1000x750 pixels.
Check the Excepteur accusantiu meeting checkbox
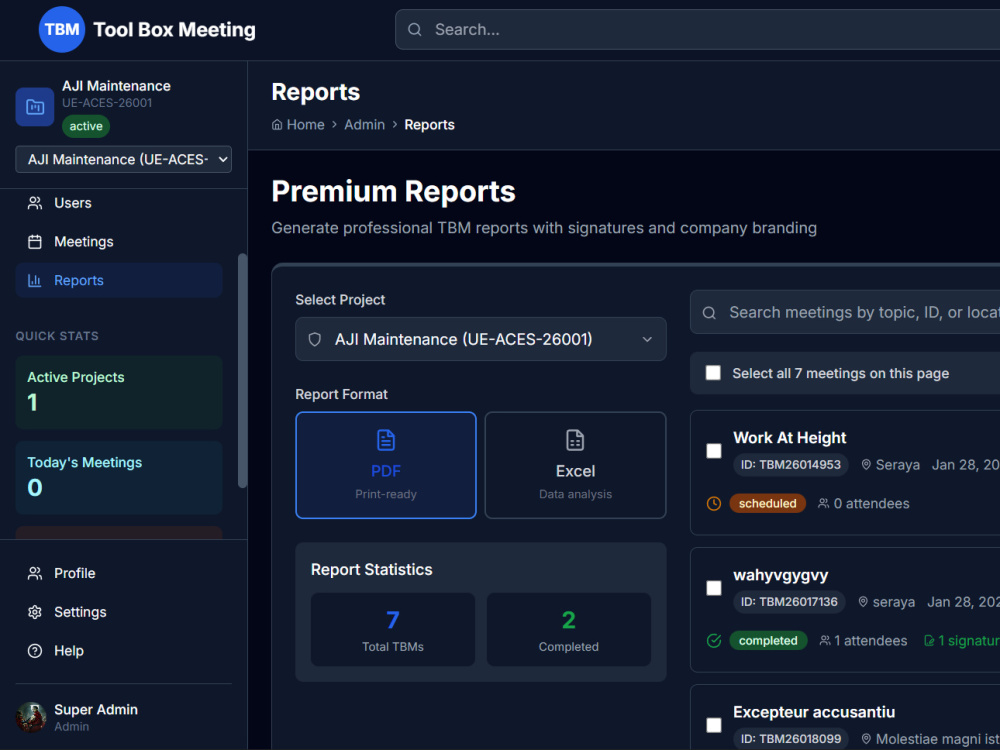coord(714,725)
